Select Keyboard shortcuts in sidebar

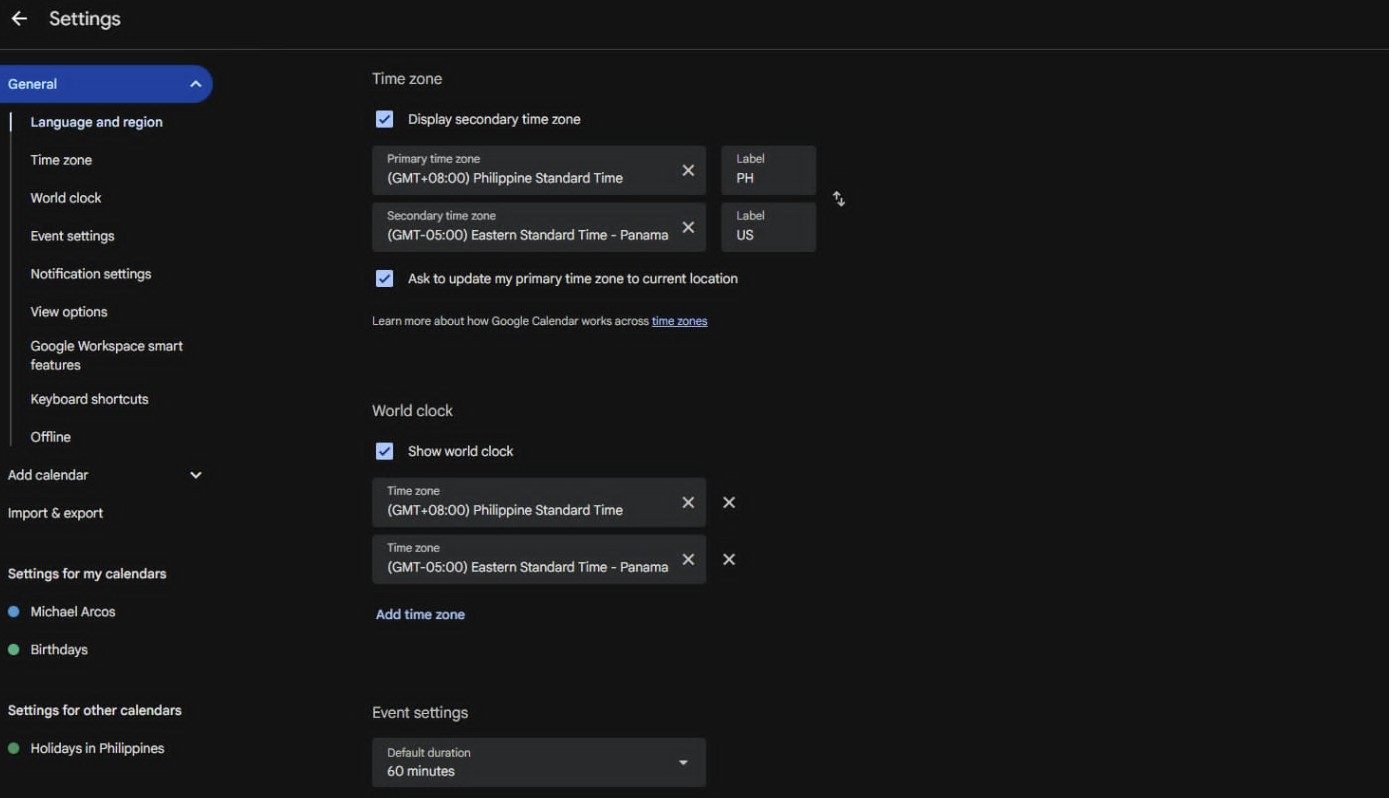(89, 399)
